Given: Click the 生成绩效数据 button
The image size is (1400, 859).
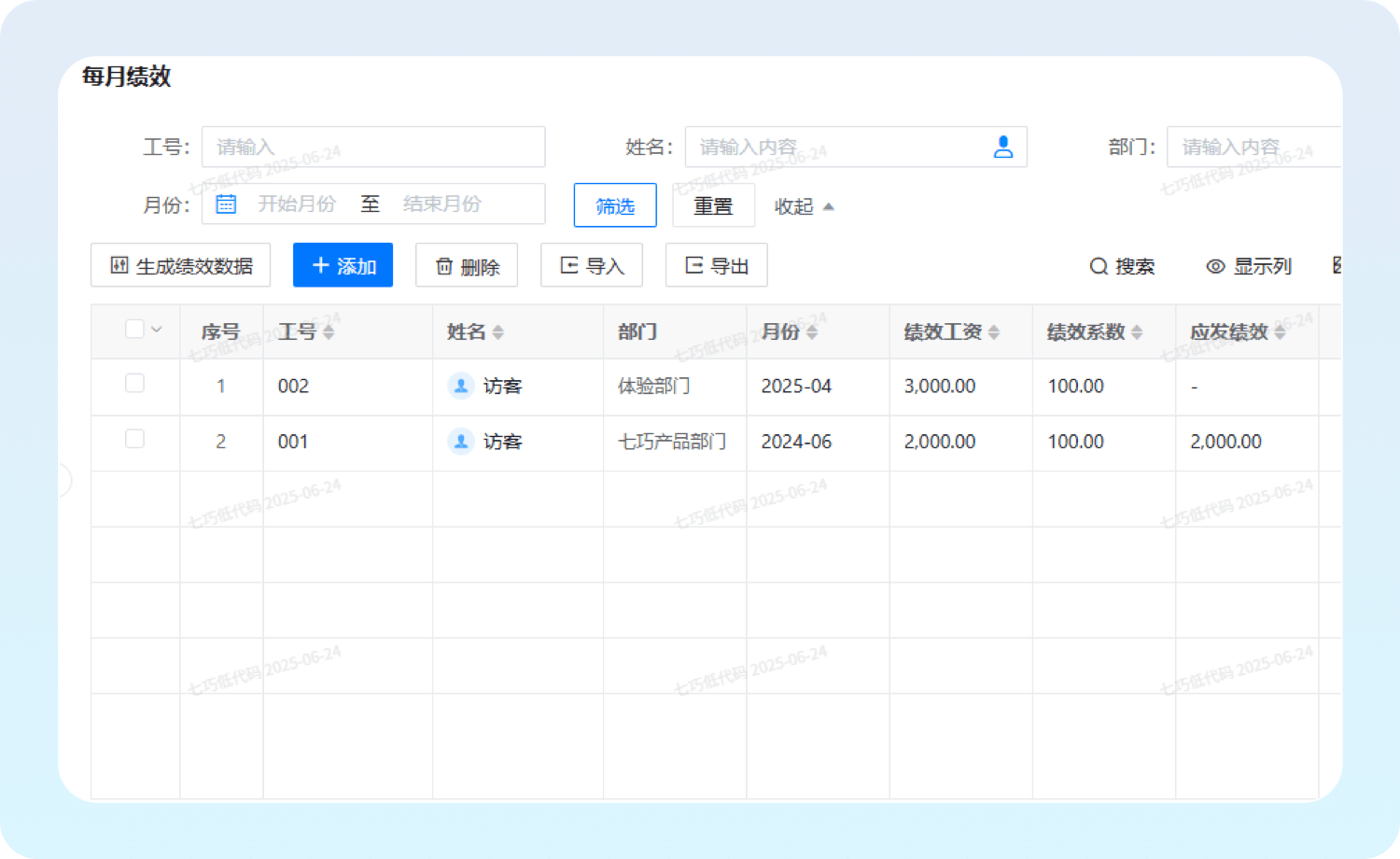Looking at the screenshot, I should pyautogui.click(x=180, y=265).
